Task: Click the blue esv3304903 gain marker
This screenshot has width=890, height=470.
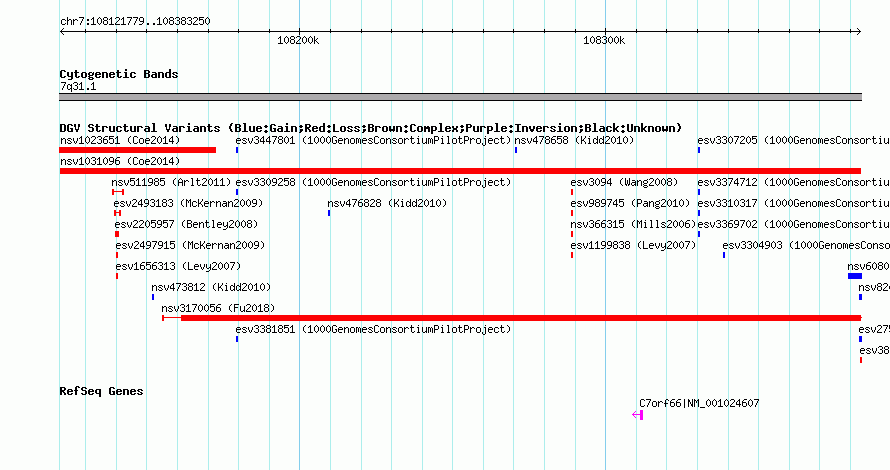Action: (x=724, y=255)
